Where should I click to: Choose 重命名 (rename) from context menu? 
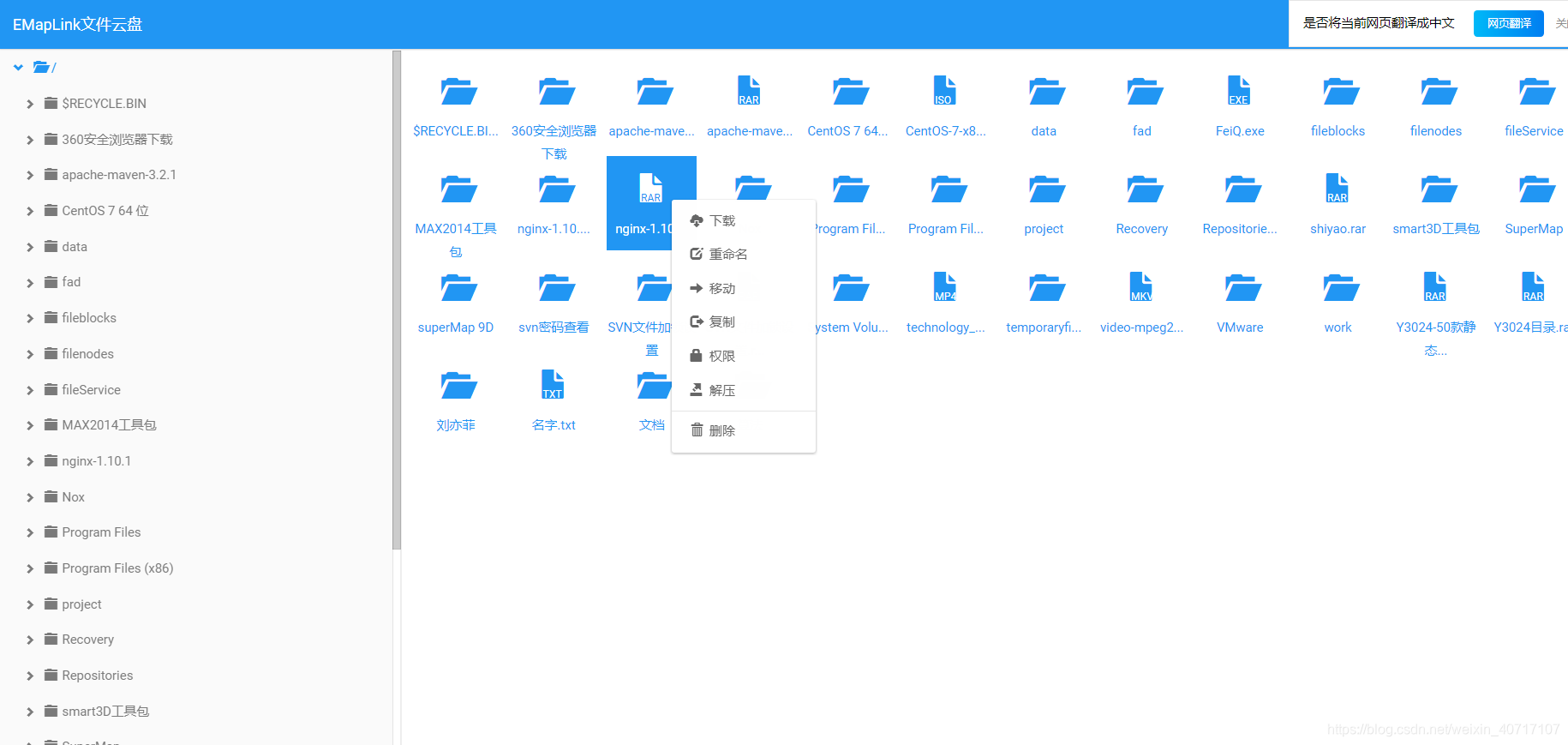744,254
